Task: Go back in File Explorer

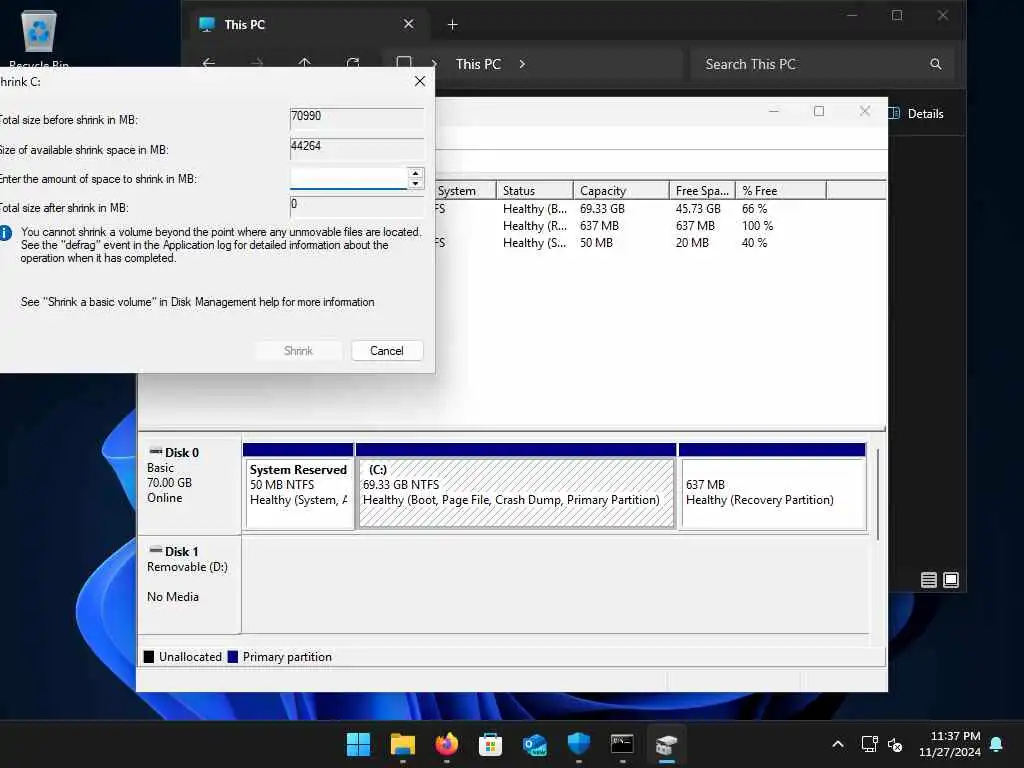Action: pyautogui.click(x=209, y=63)
